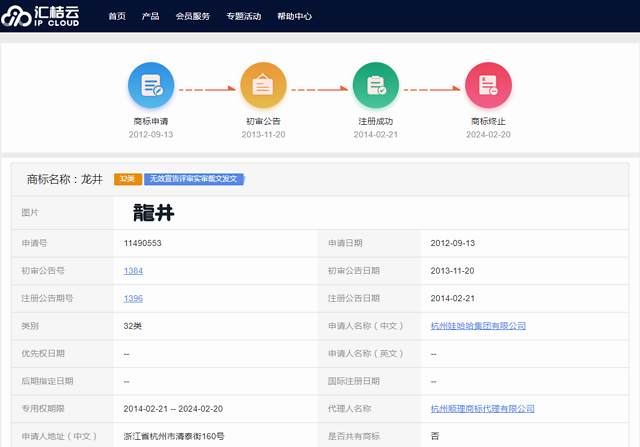The image size is (640, 447).
Task: Open applicant link 杭州娃哈哈集团有限公司
Action: tap(478, 326)
